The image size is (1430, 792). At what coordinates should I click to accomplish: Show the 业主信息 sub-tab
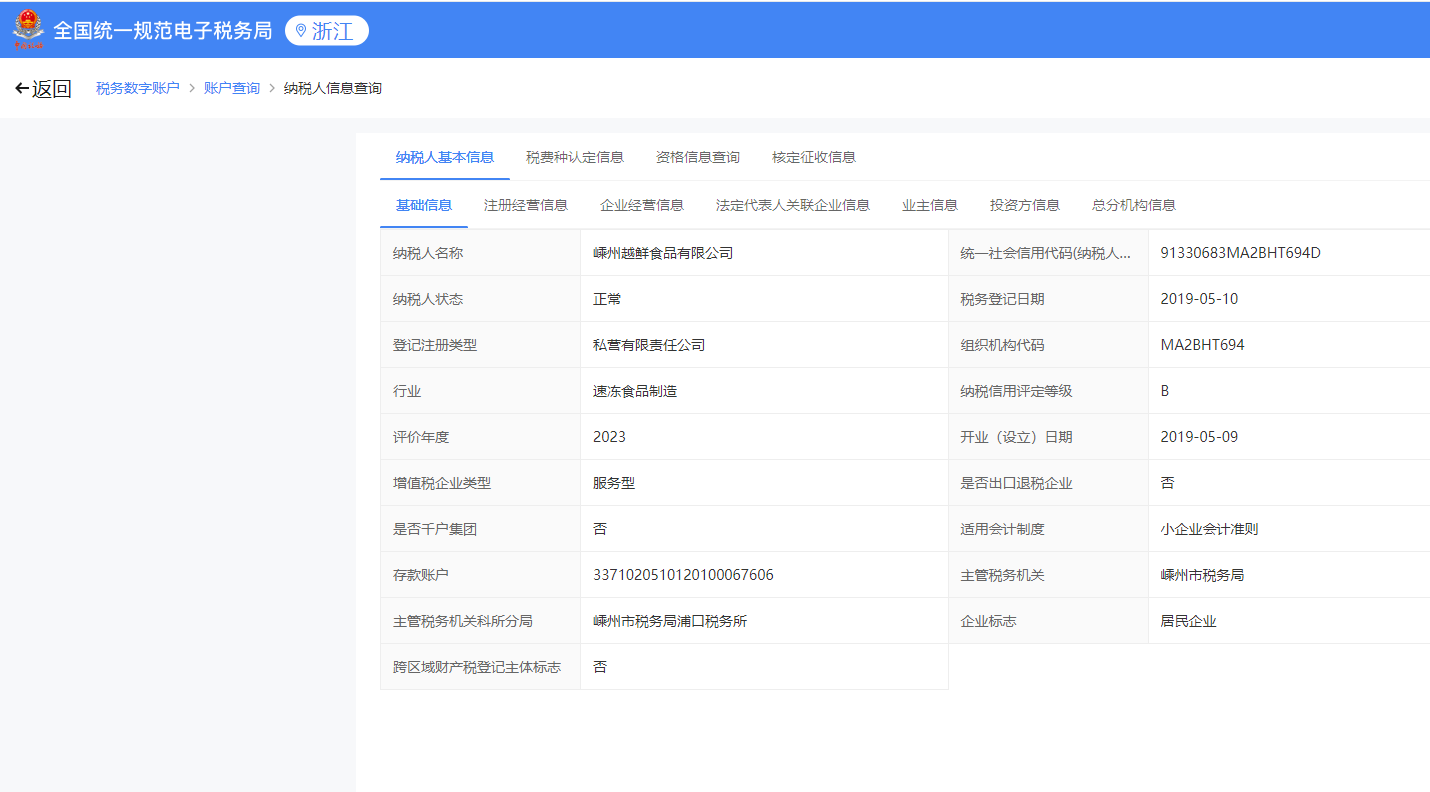click(x=929, y=205)
